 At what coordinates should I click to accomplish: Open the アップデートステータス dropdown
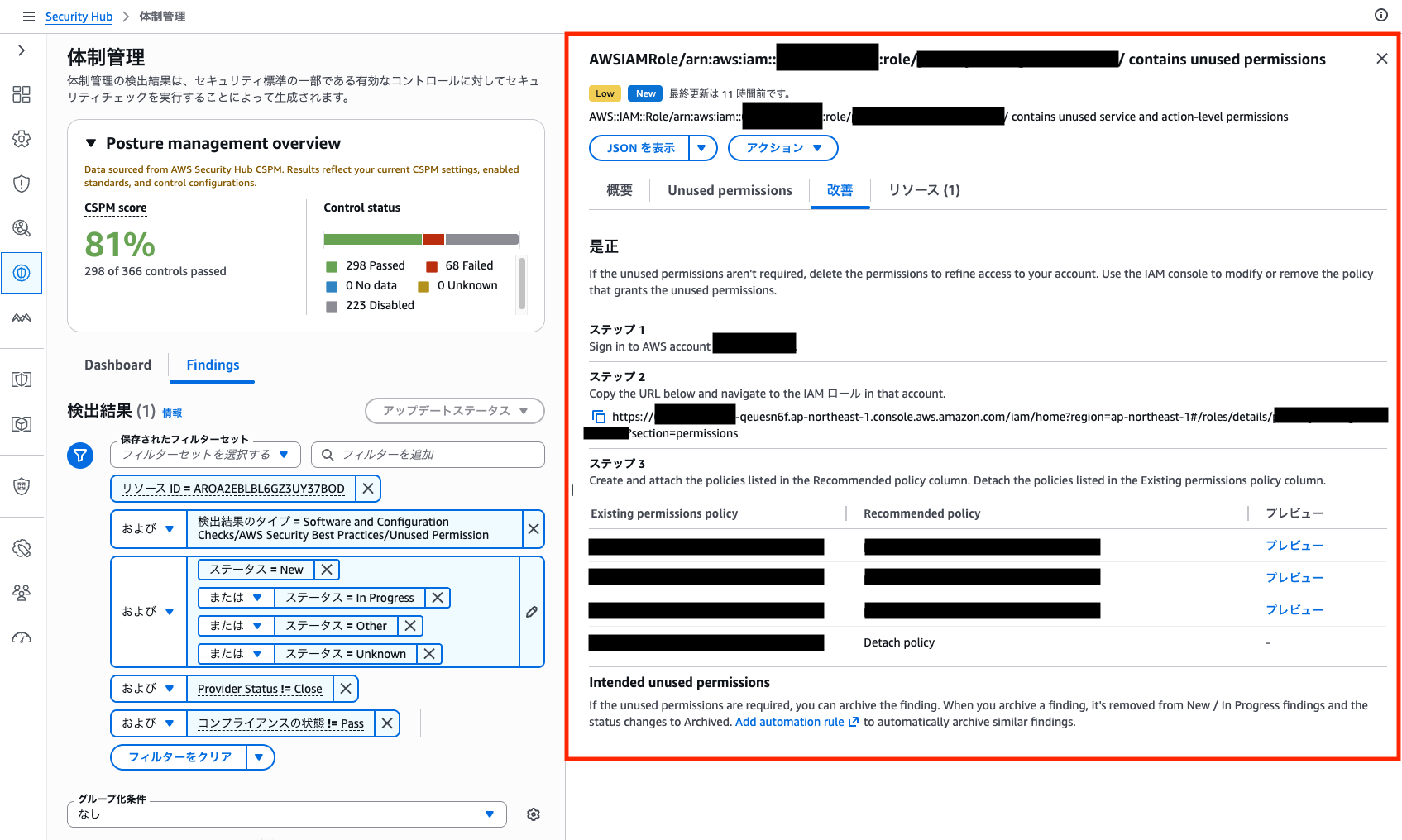(455, 411)
